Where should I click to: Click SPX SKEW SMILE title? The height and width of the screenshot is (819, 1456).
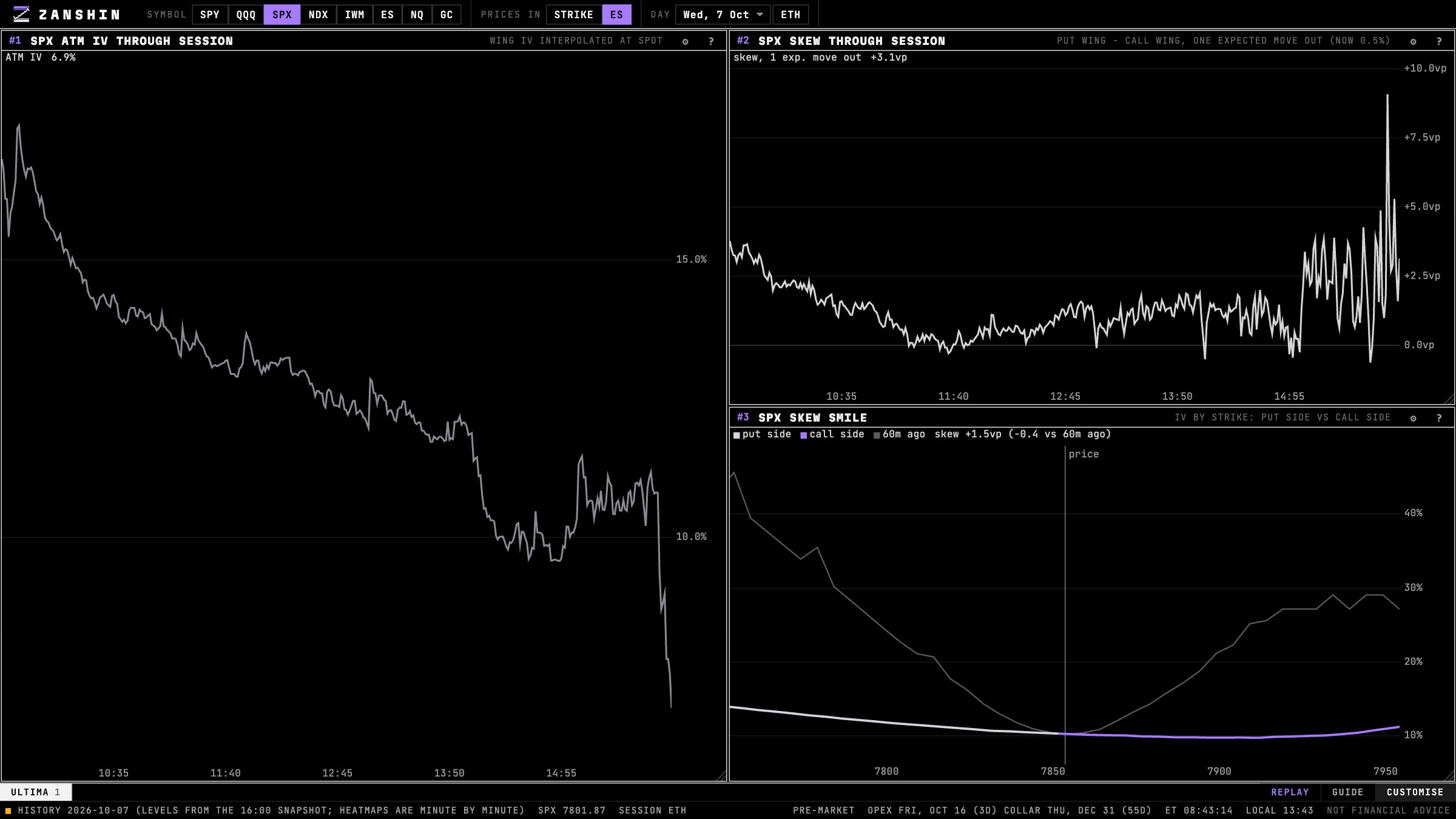[x=813, y=418]
